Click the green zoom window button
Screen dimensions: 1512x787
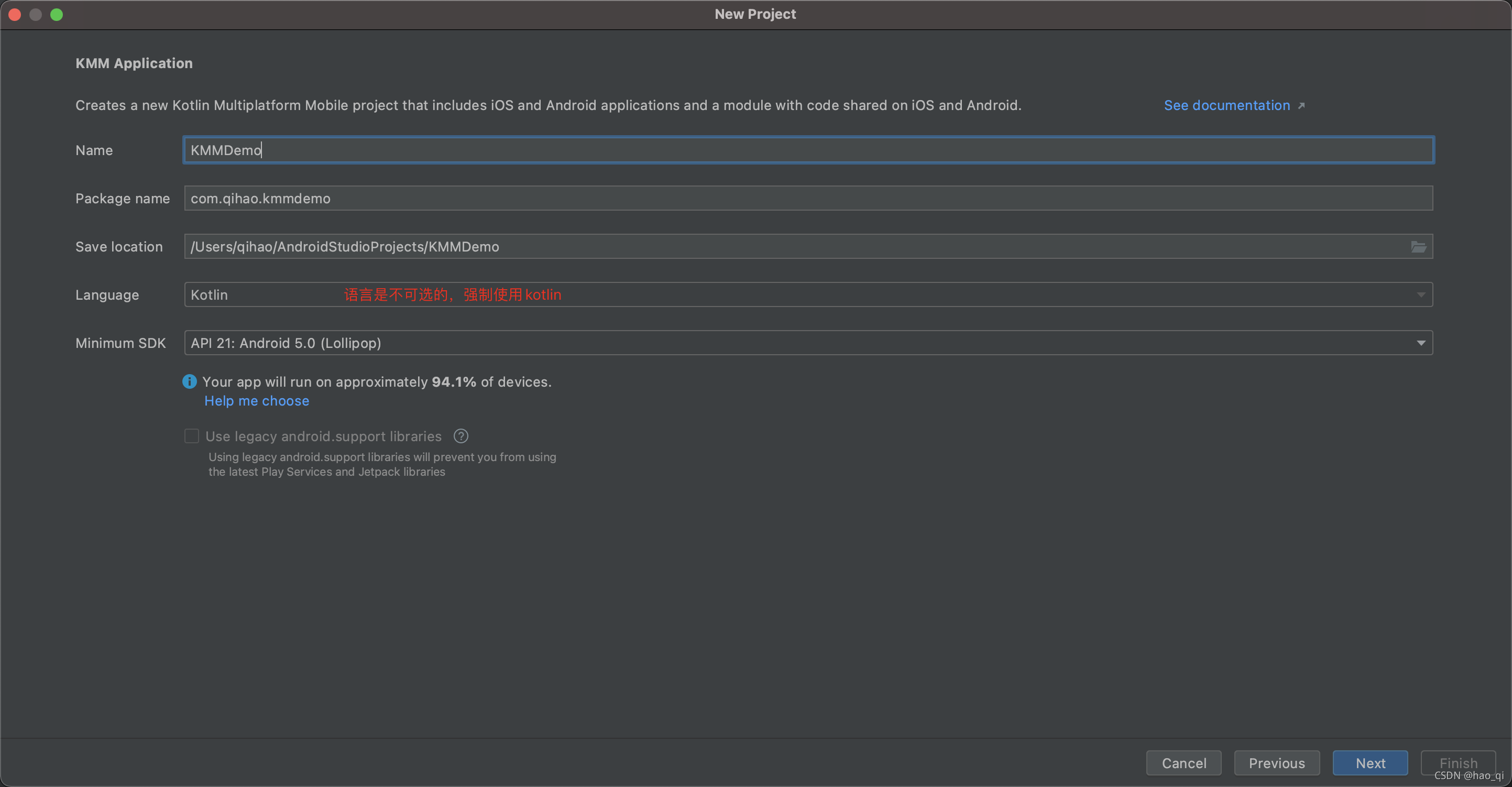point(57,15)
